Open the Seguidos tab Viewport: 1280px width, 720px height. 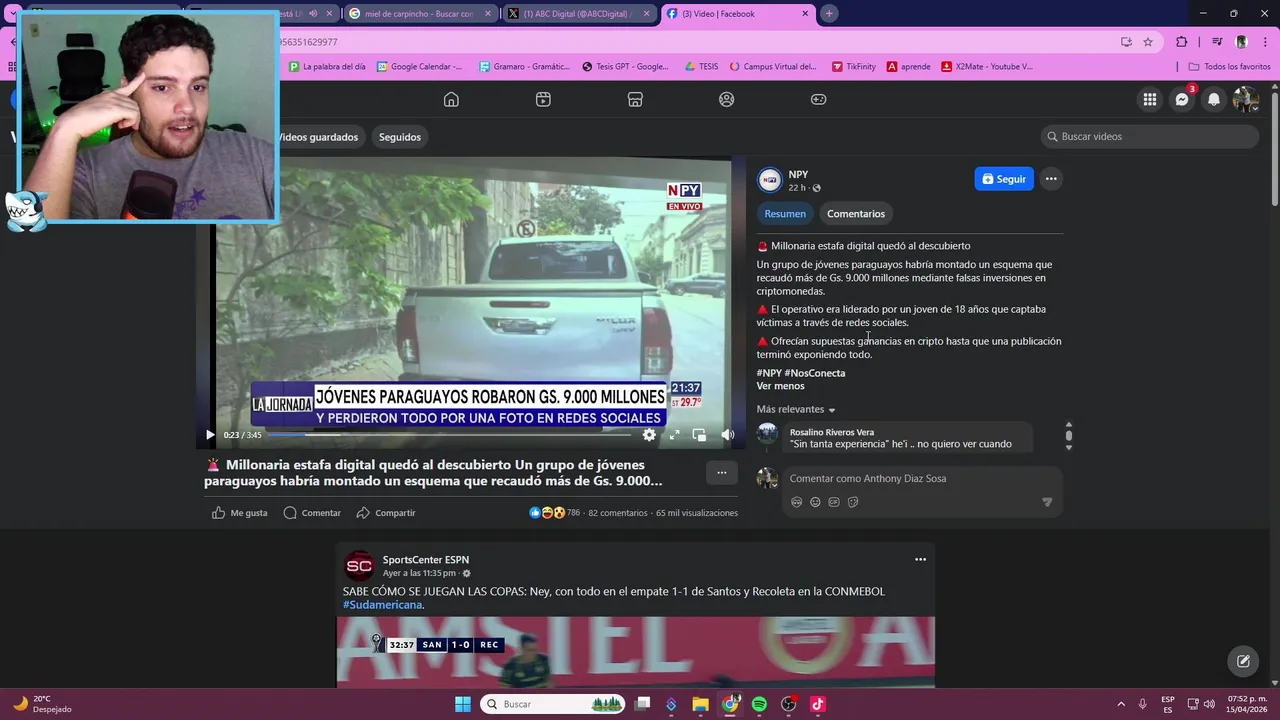click(400, 137)
